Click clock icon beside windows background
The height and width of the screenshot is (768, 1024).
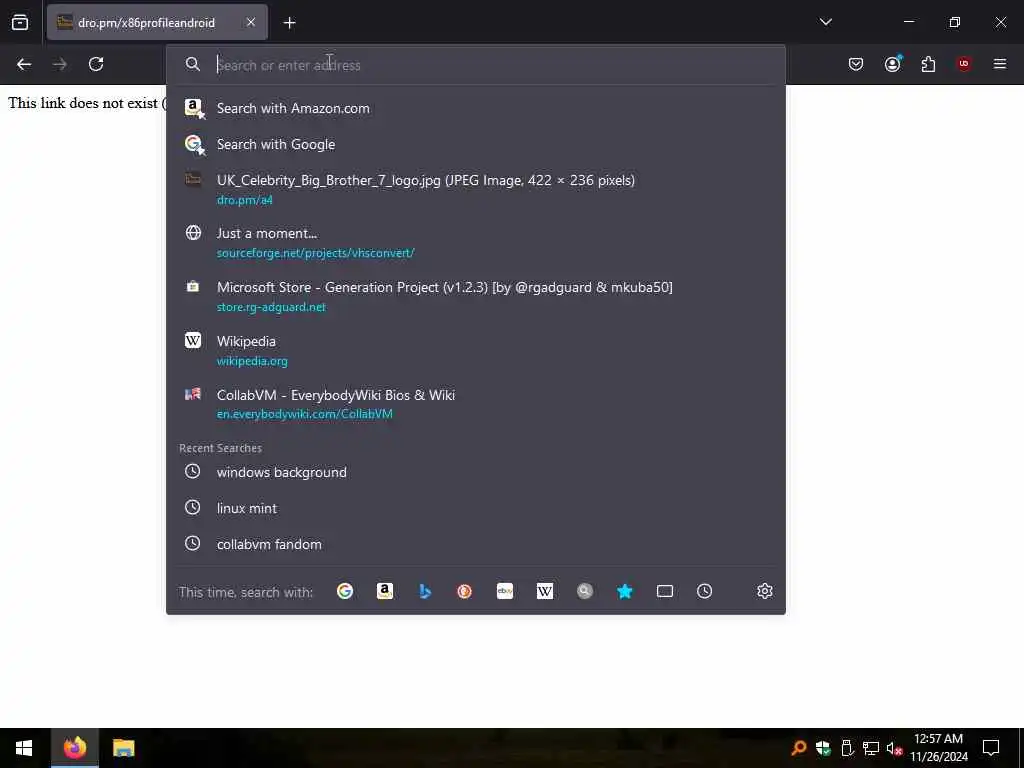[192, 471]
